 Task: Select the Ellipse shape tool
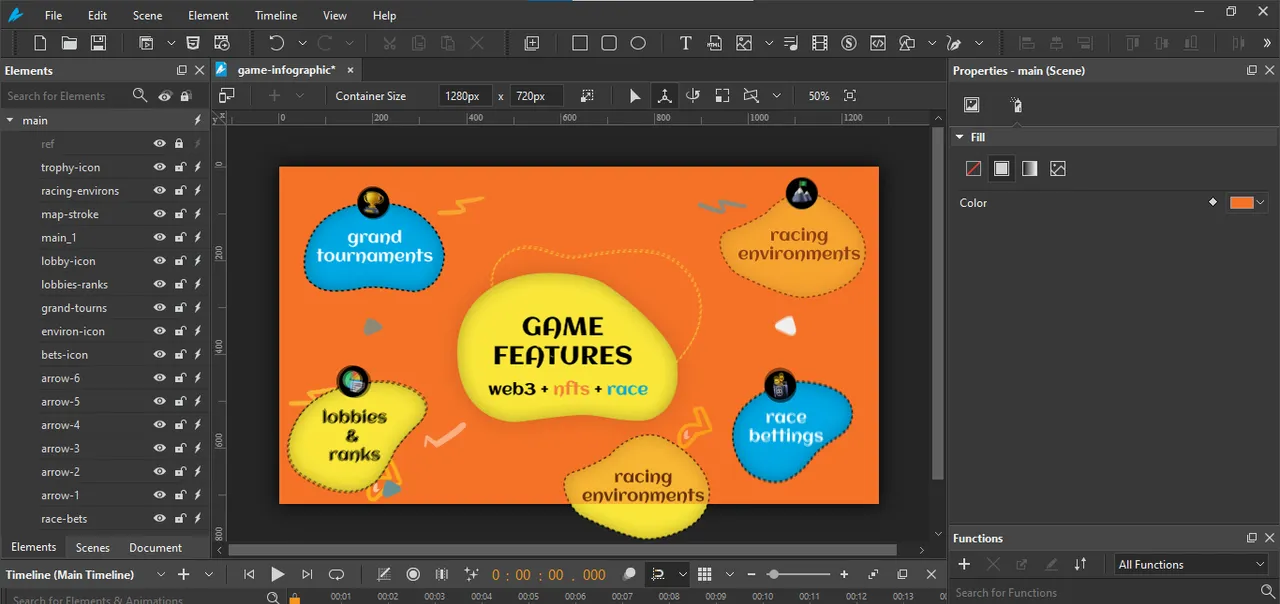click(638, 43)
